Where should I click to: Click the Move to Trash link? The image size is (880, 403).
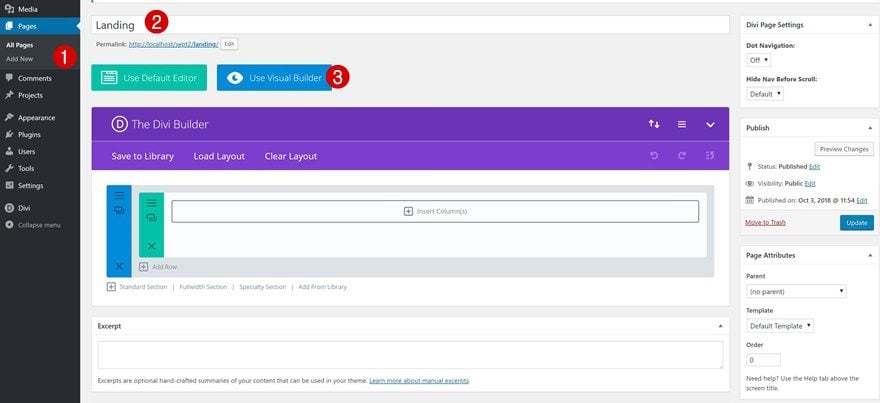click(766, 223)
